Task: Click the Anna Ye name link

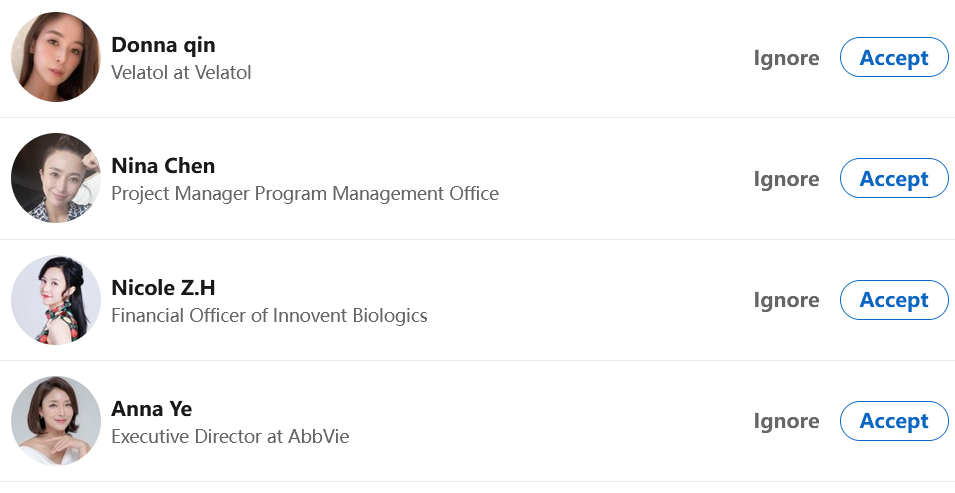Action: tap(152, 409)
